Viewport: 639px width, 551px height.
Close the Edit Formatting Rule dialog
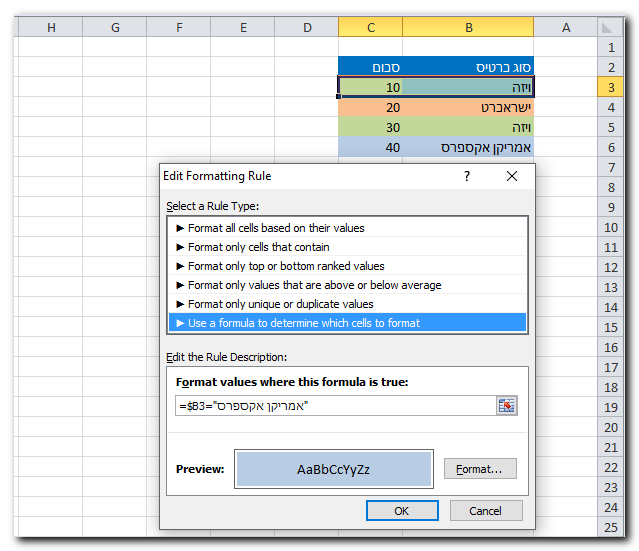[512, 176]
